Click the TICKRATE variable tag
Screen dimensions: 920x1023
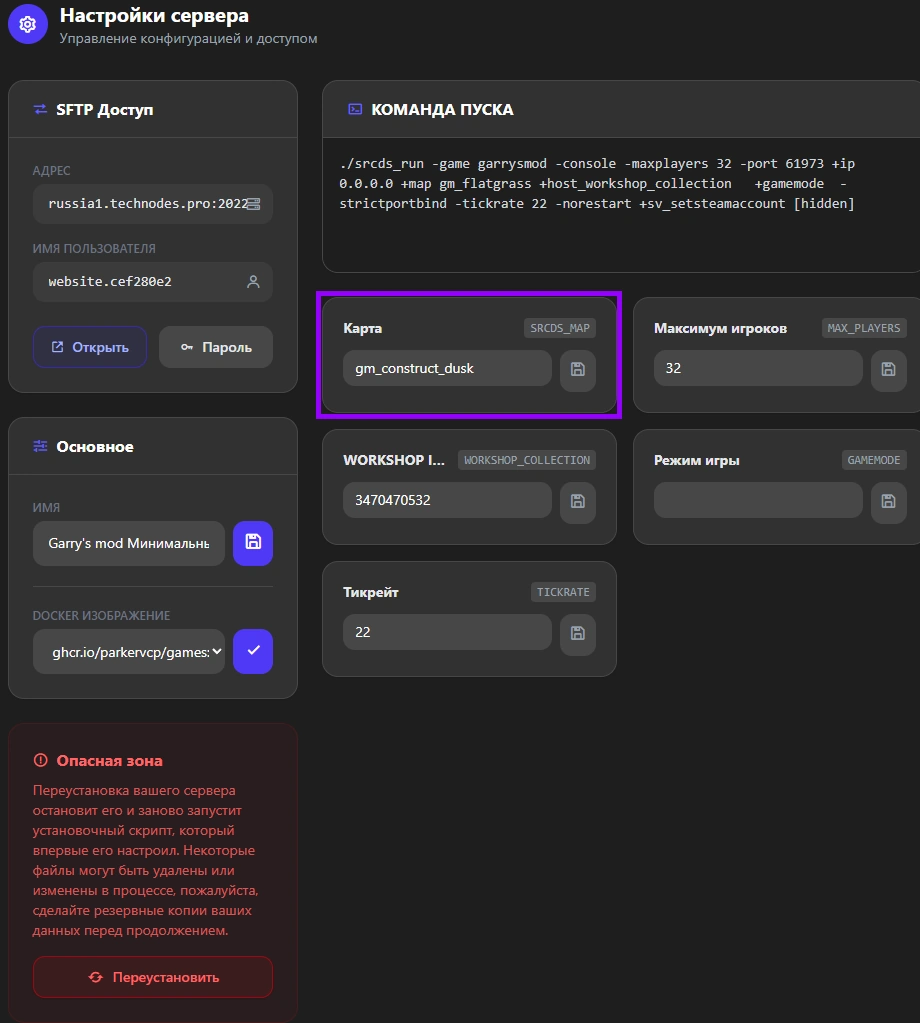(x=563, y=592)
